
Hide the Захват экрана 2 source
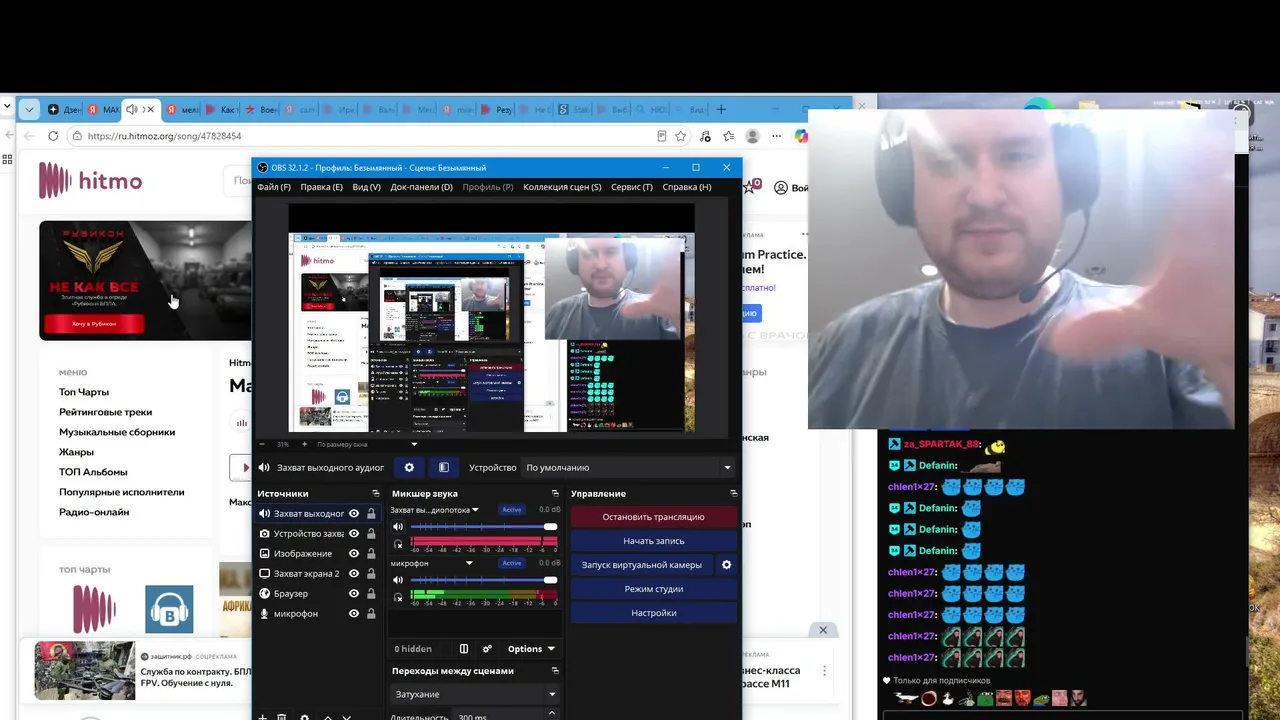(354, 574)
